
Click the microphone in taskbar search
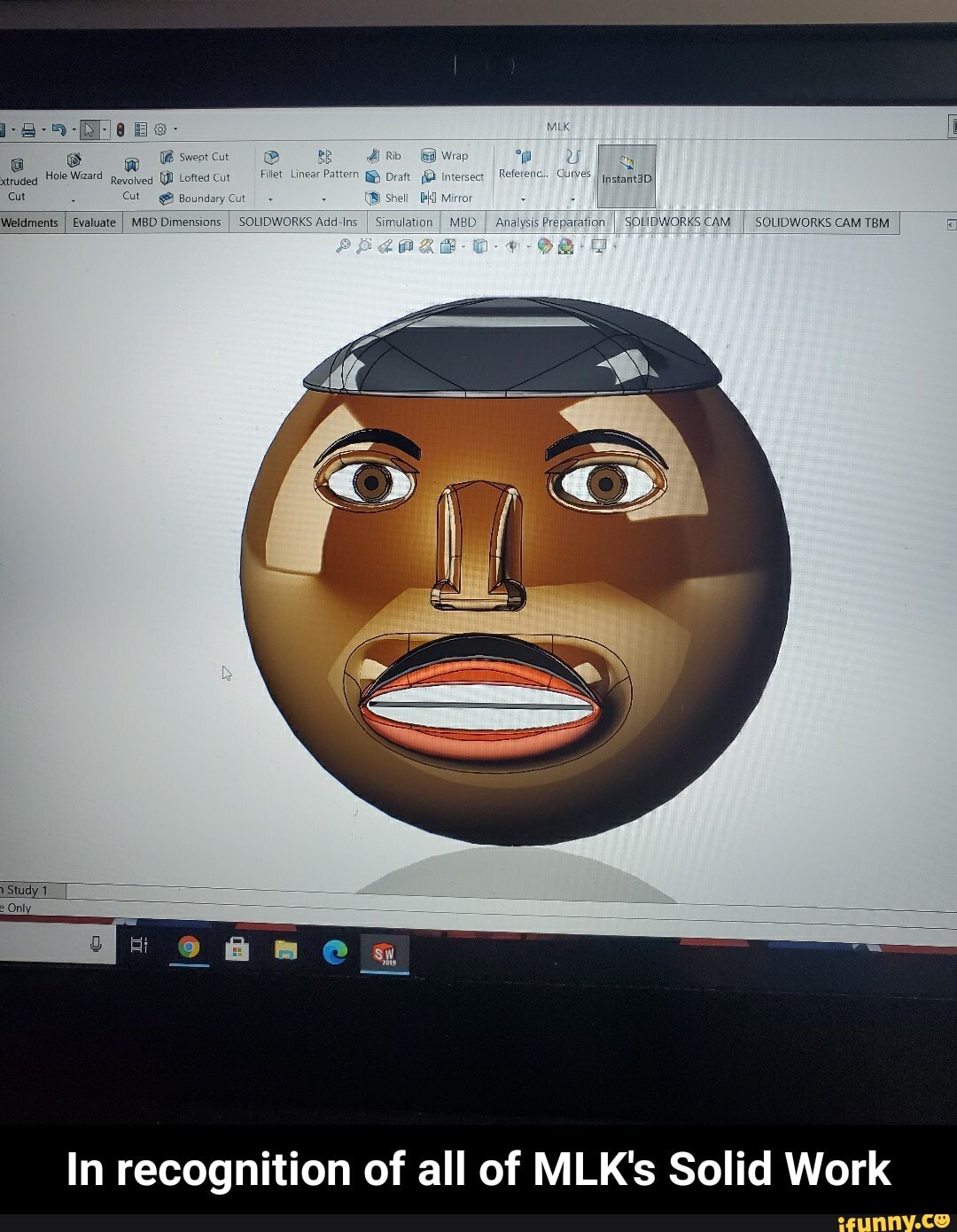(x=96, y=946)
